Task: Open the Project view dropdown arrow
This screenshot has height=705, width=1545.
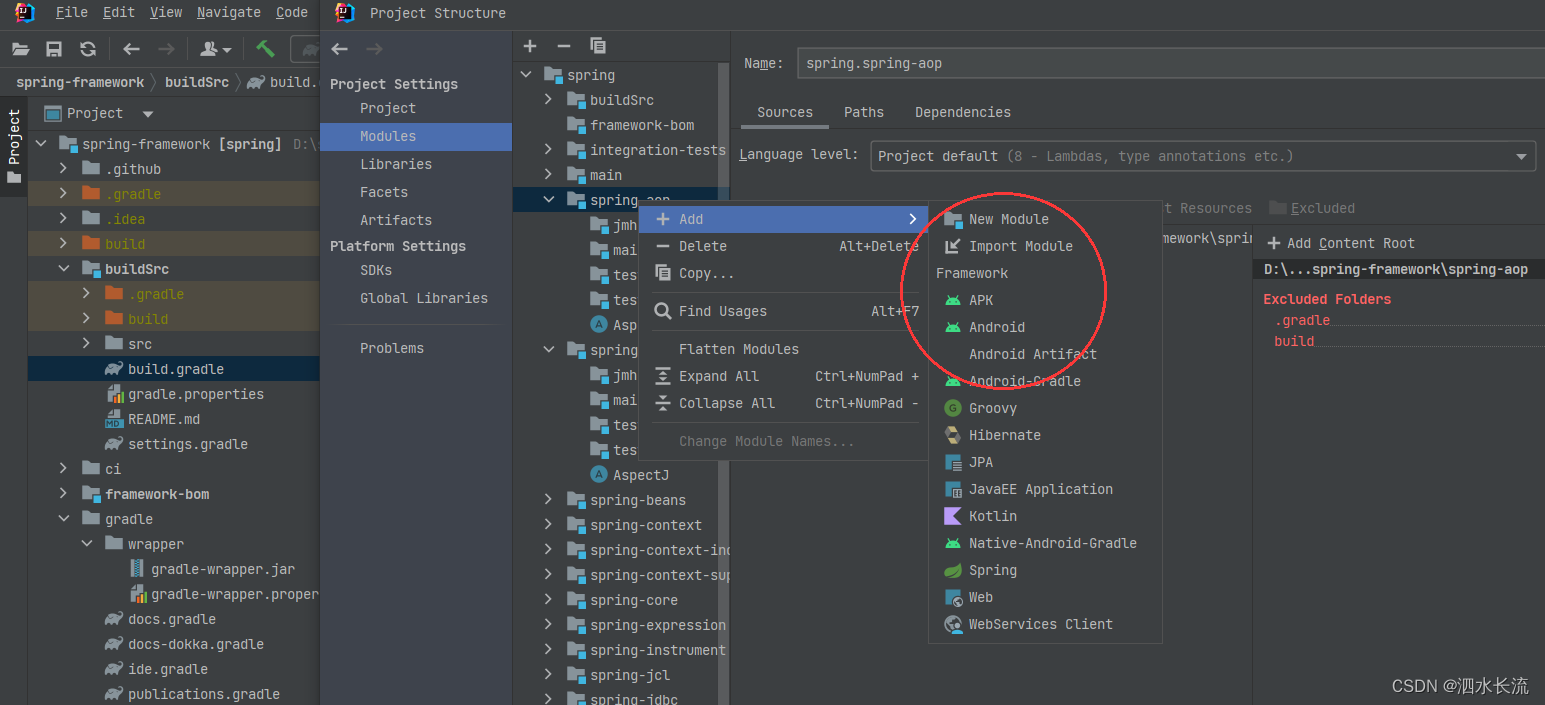Action: pyautogui.click(x=148, y=114)
